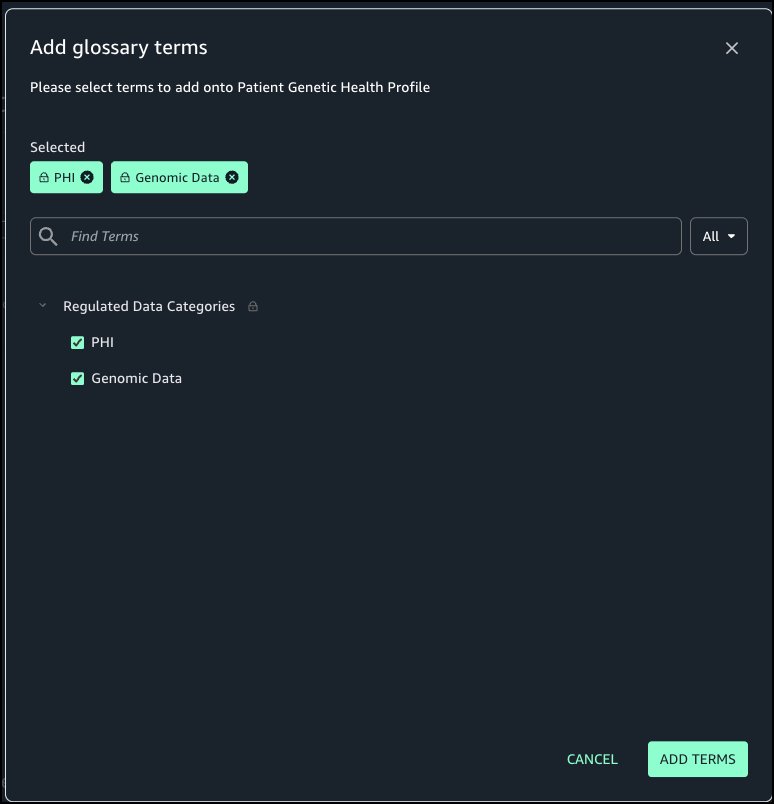Screen dimensions: 774x804
Task: Click the Genomic Data term label in list
Action: coord(136,379)
